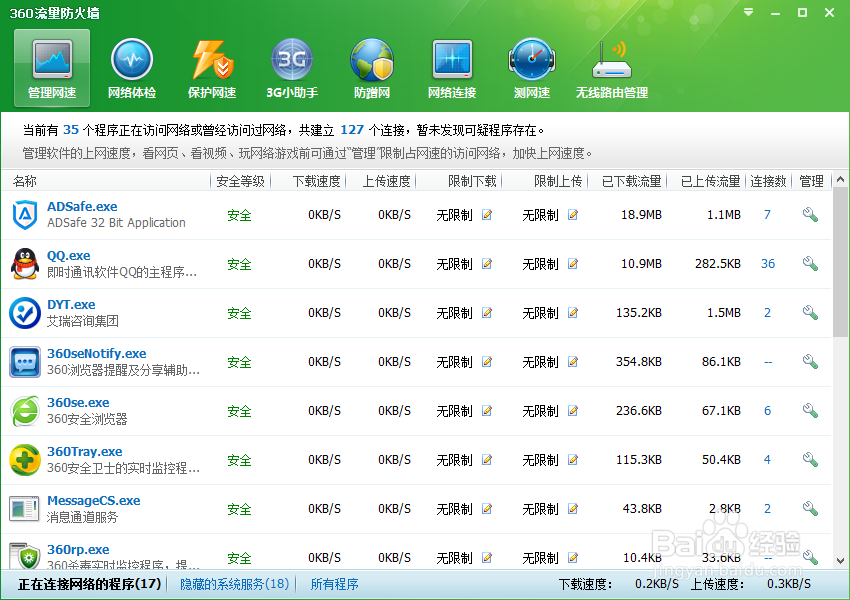Edit upload limit for ADSafe.exe

[572, 215]
